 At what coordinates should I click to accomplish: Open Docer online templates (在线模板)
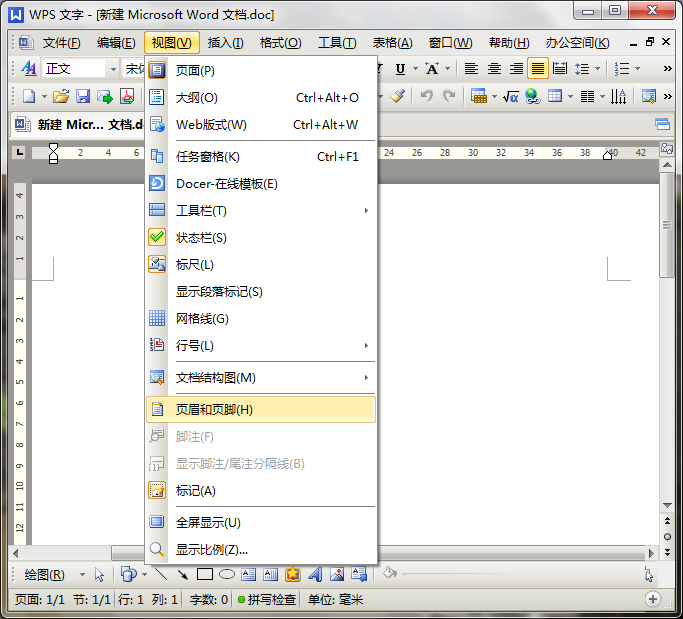(x=261, y=184)
